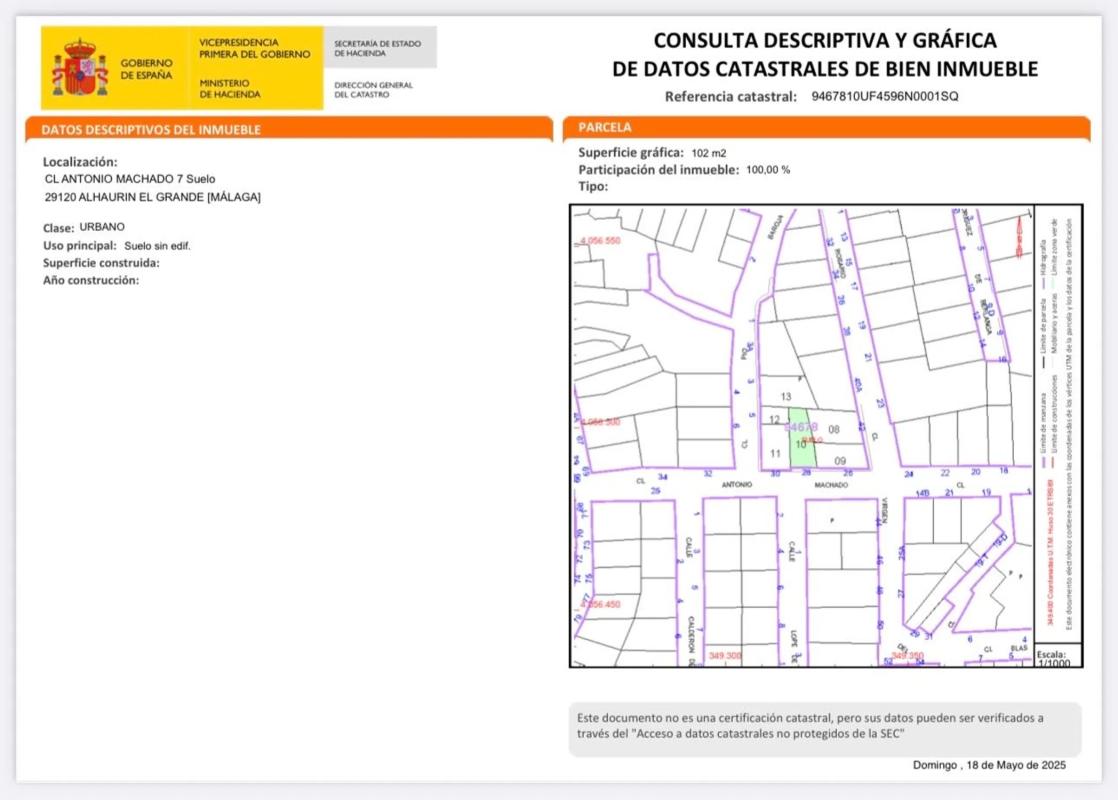Click parcel 08 on the cadastral map

coord(835,429)
